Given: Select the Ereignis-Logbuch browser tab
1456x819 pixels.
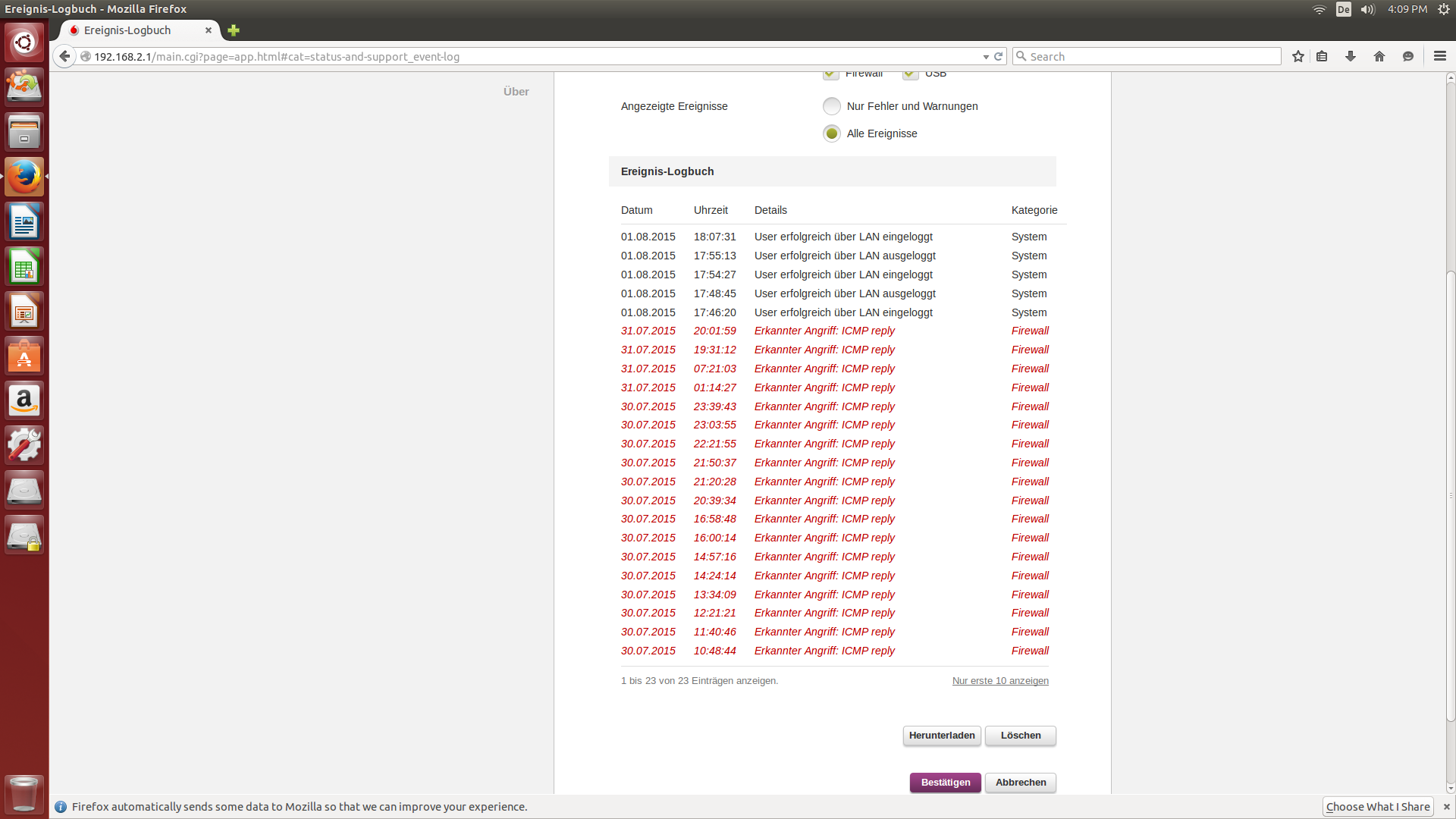Looking at the screenshot, I should click(x=127, y=30).
